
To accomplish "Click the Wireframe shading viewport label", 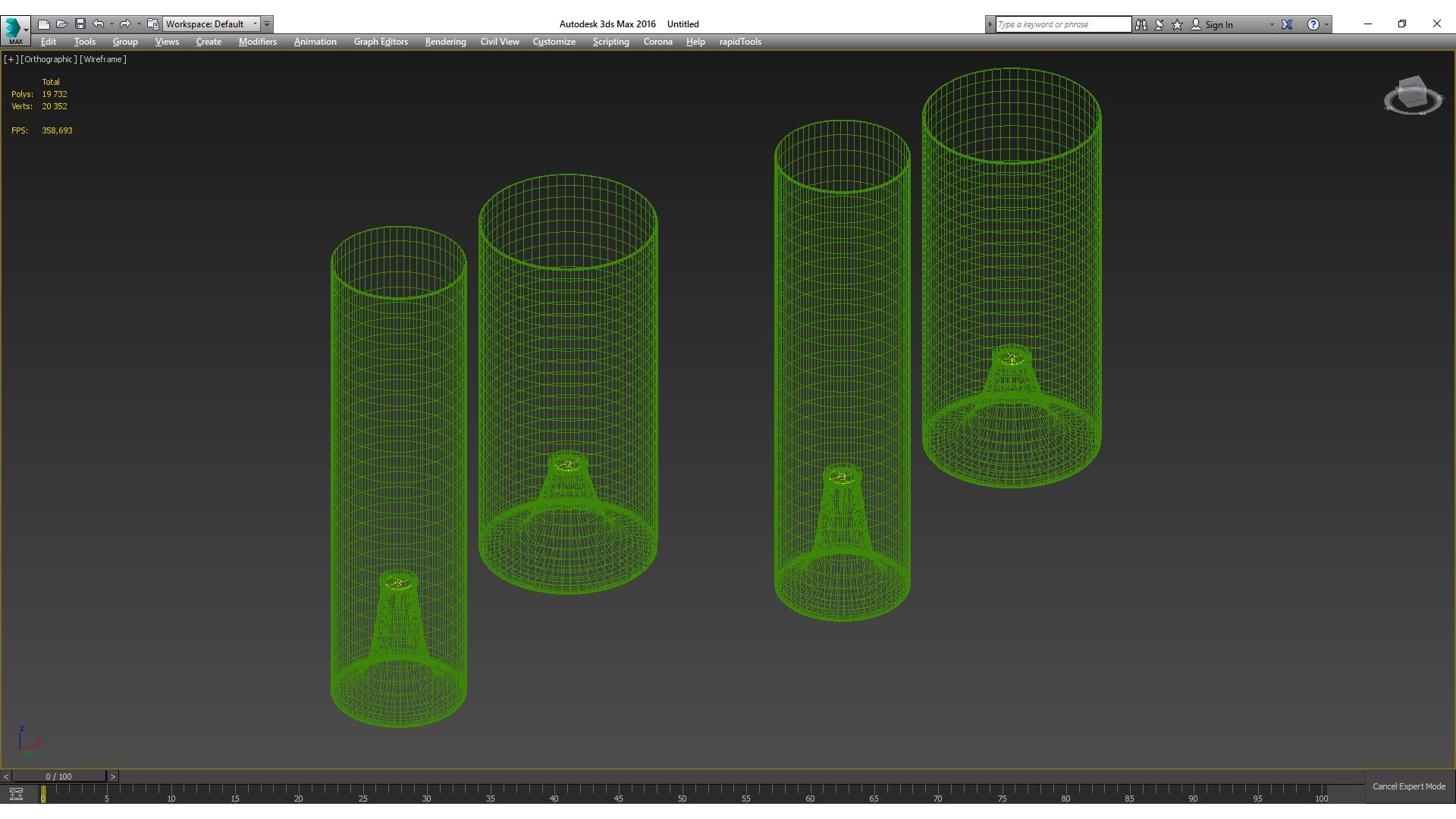I will [103, 59].
